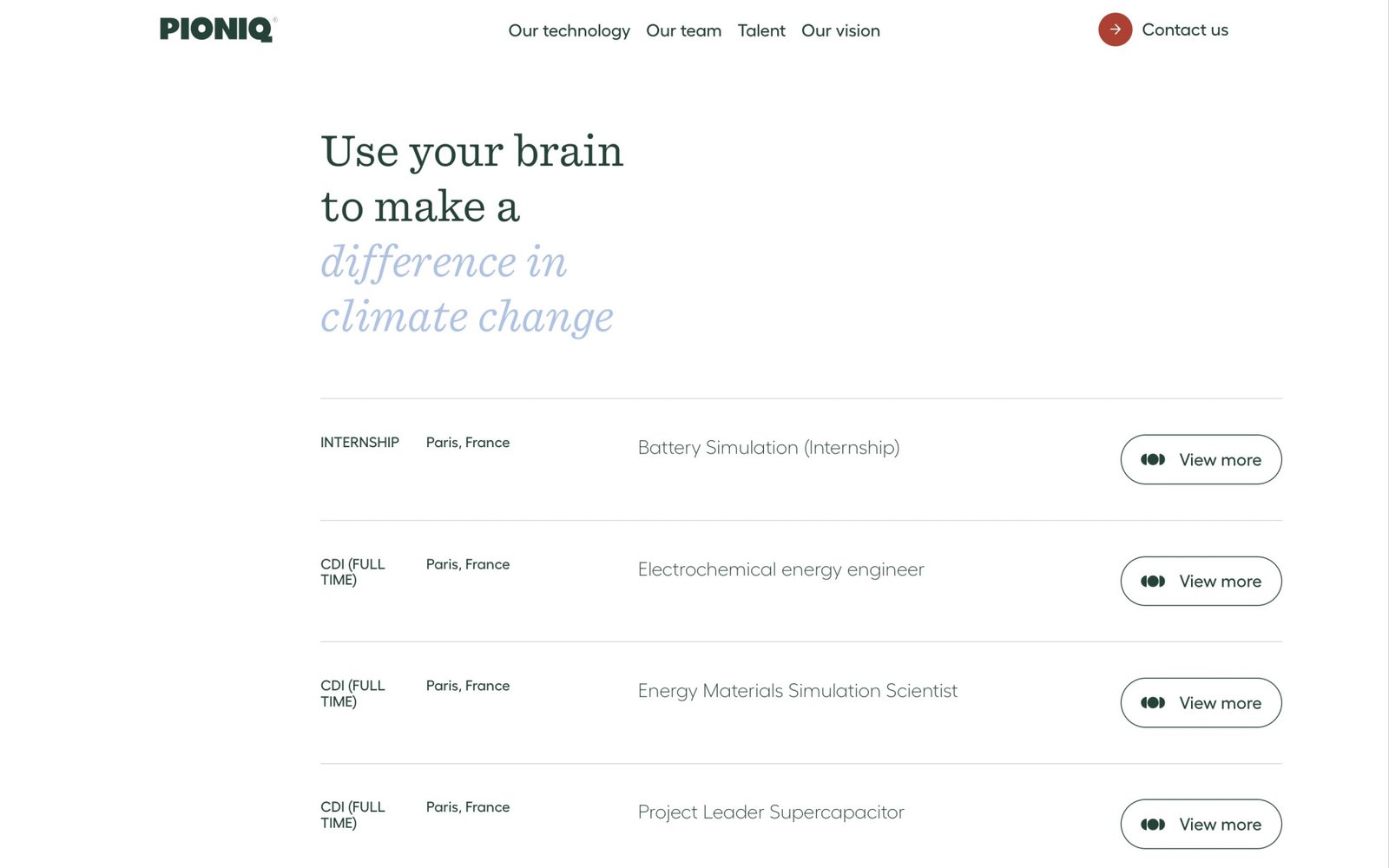Select Talent in the navigation bar

click(761, 30)
